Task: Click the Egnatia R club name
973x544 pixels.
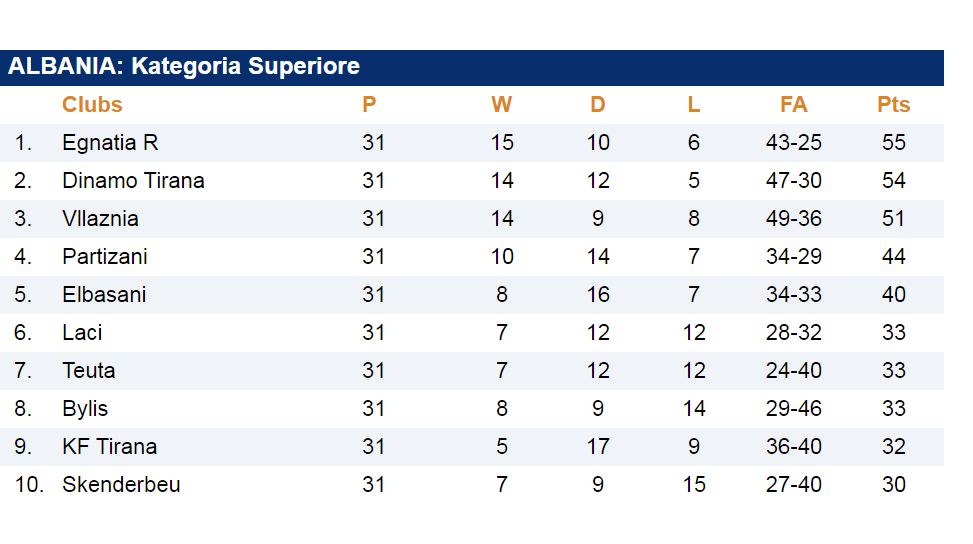Action: click(110, 143)
